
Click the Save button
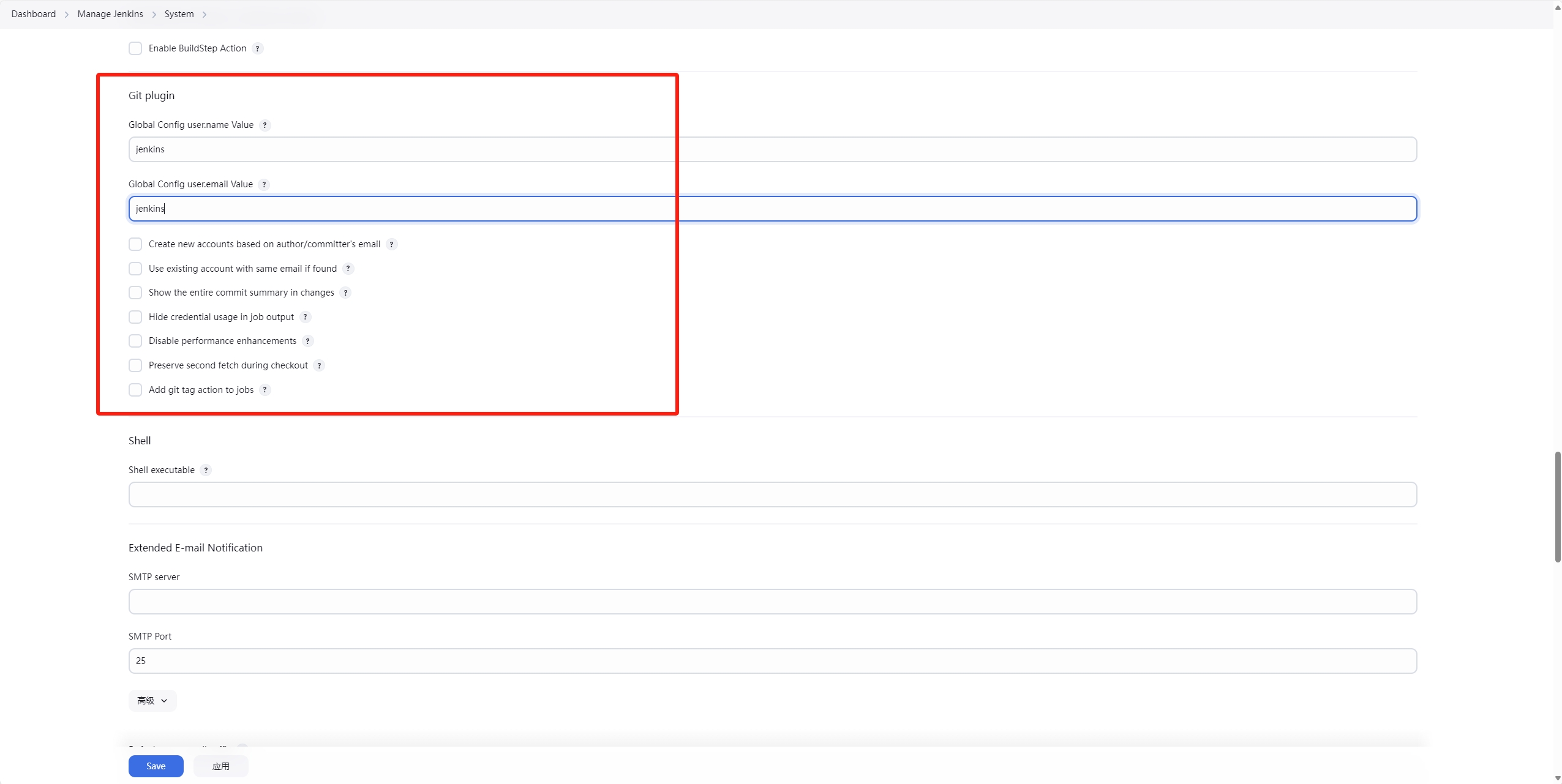(156, 766)
